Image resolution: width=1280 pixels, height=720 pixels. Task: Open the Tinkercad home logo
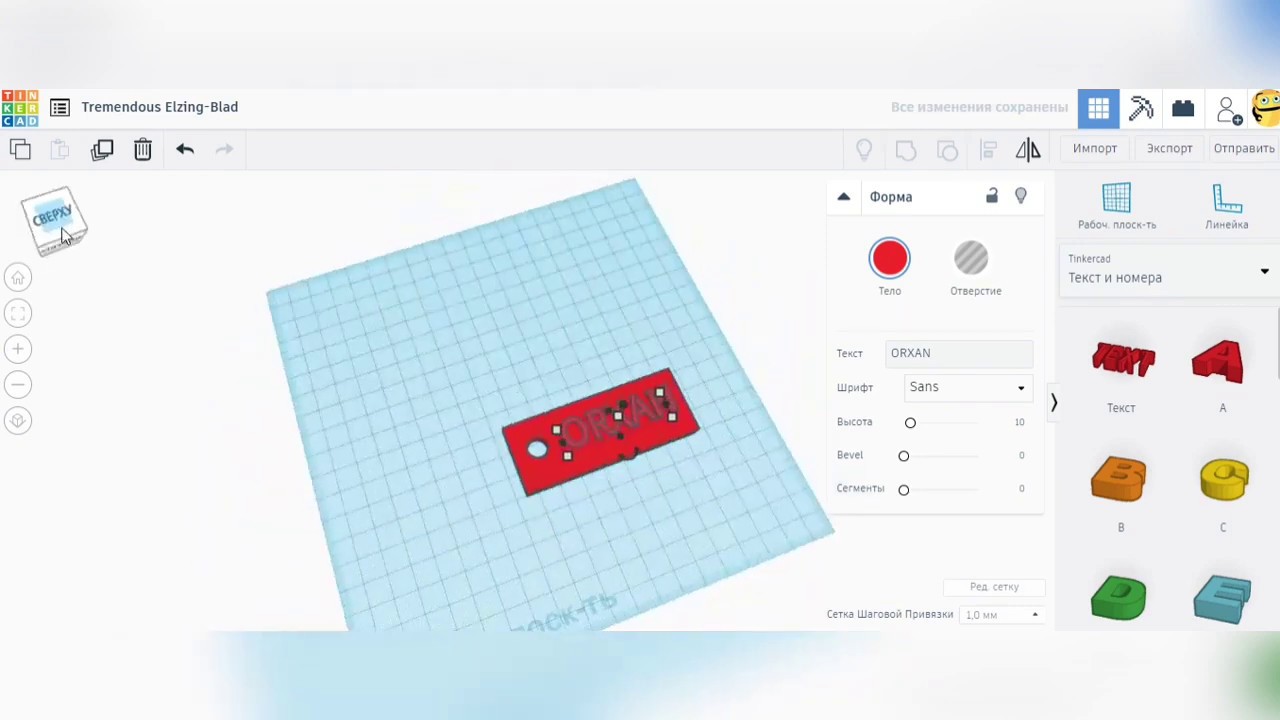pos(20,108)
